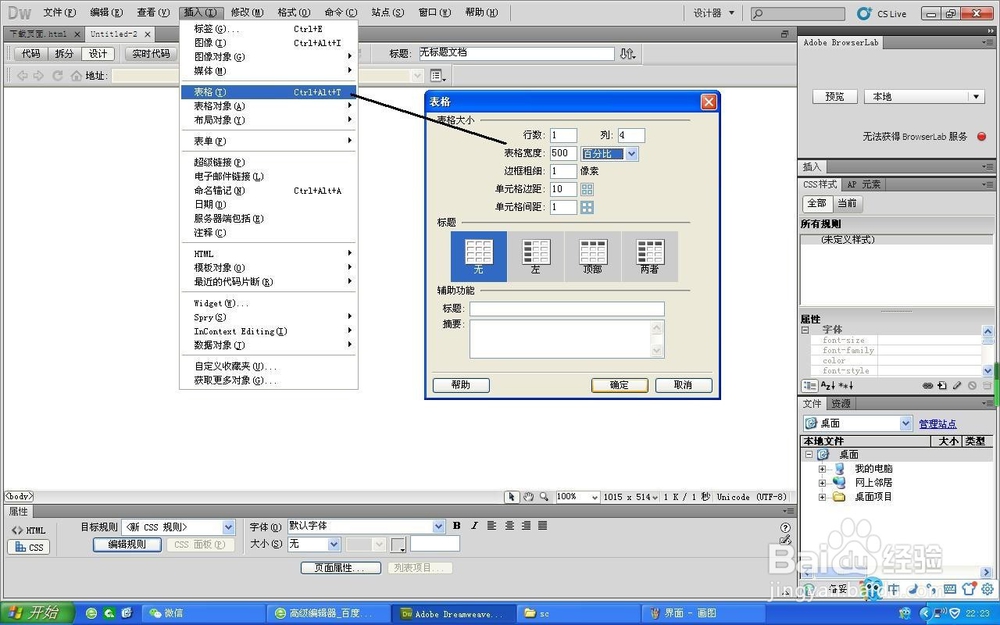
Task: Open the view options icon dropdown
Action: pyautogui.click(x=438, y=76)
